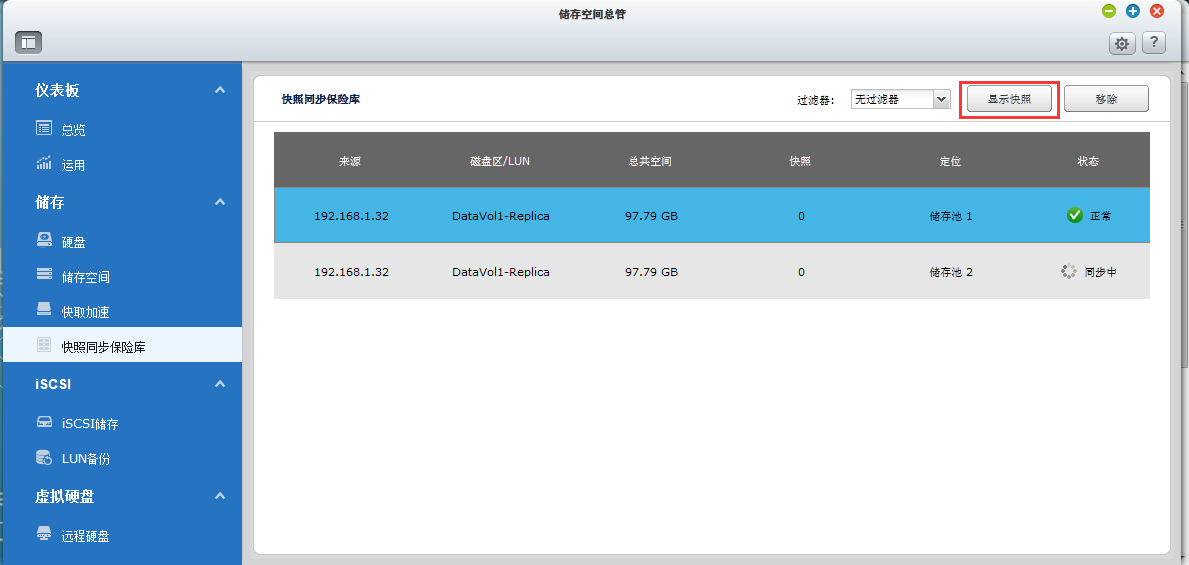Click the 显示快照 button
Image resolution: width=1189 pixels, height=565 pixels.
(x=1009, y=99)
